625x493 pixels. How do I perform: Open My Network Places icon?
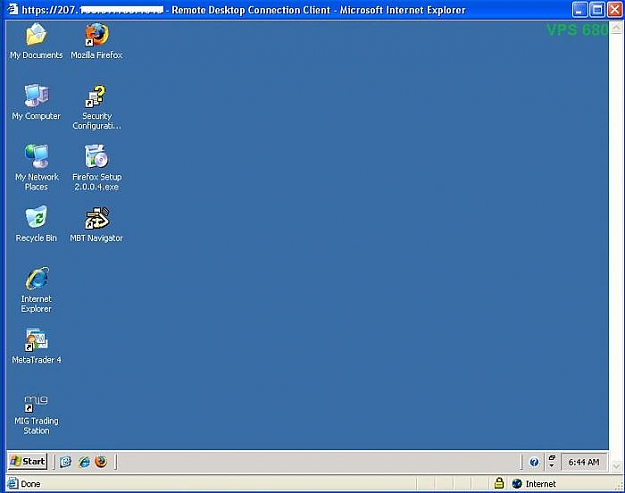coord(36,168)
